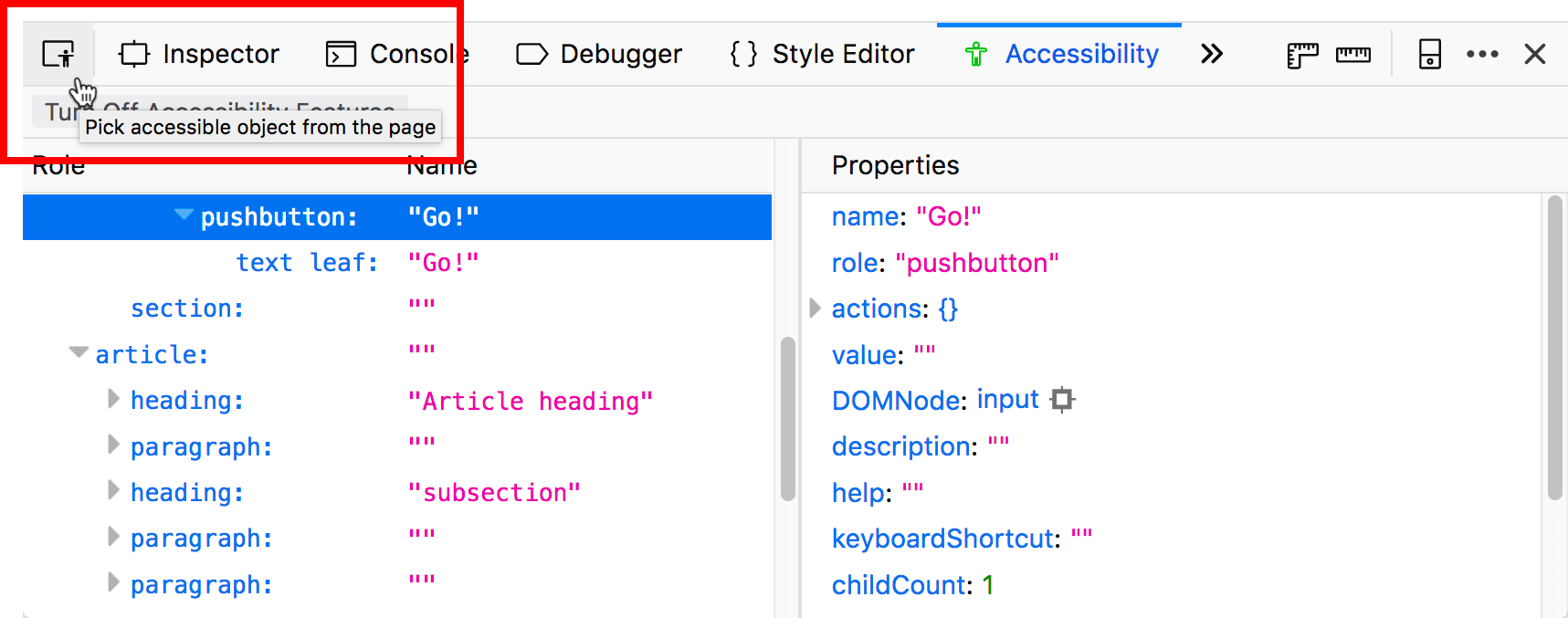Expand the "subsection" heading node
The image size is (1568, 618).
[x=113, y=491]
